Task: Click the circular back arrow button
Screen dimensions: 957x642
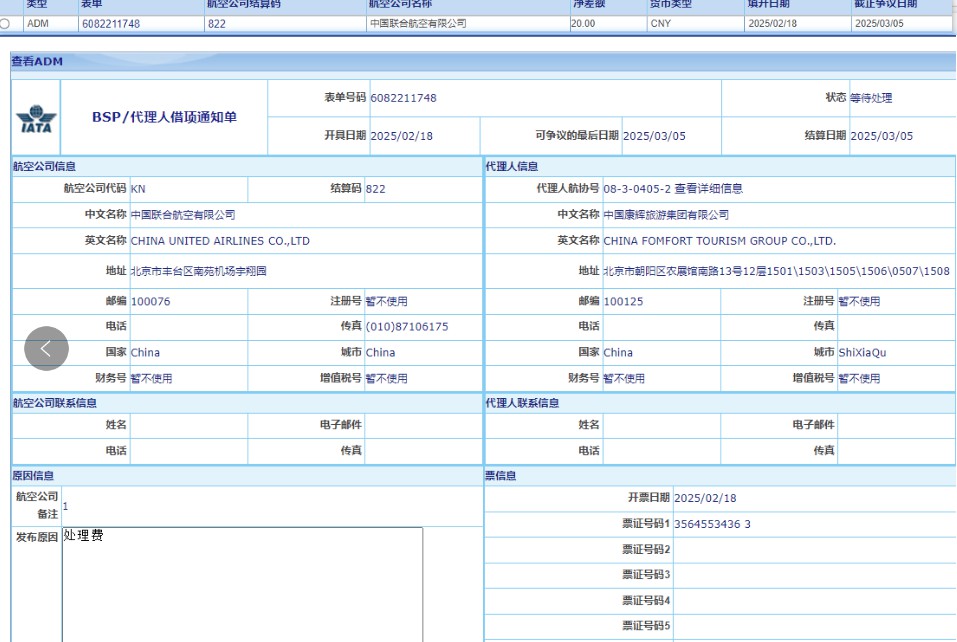Action: [46, 349]
